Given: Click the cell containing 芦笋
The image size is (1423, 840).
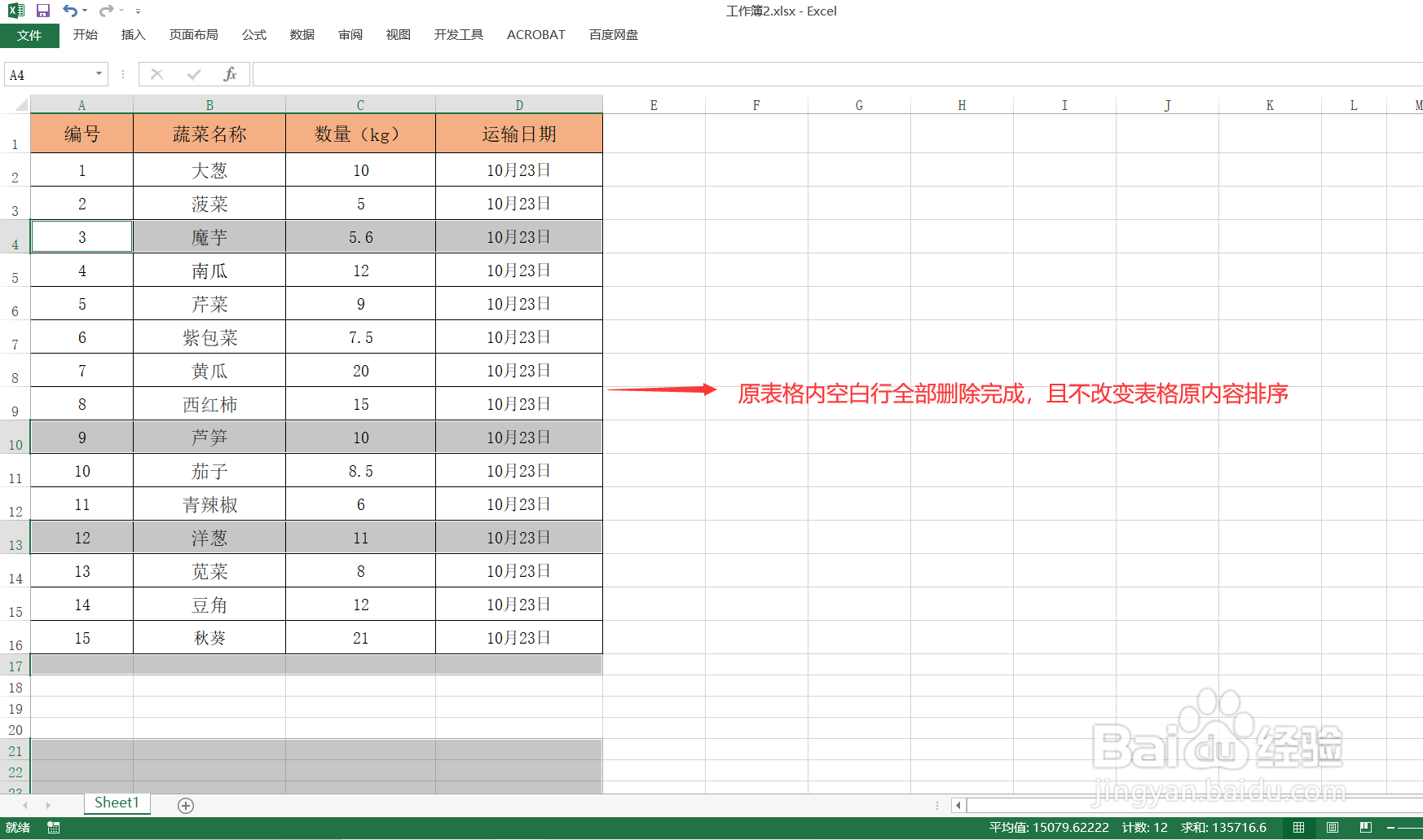Looking at the screenshot, I should point(209,438).
